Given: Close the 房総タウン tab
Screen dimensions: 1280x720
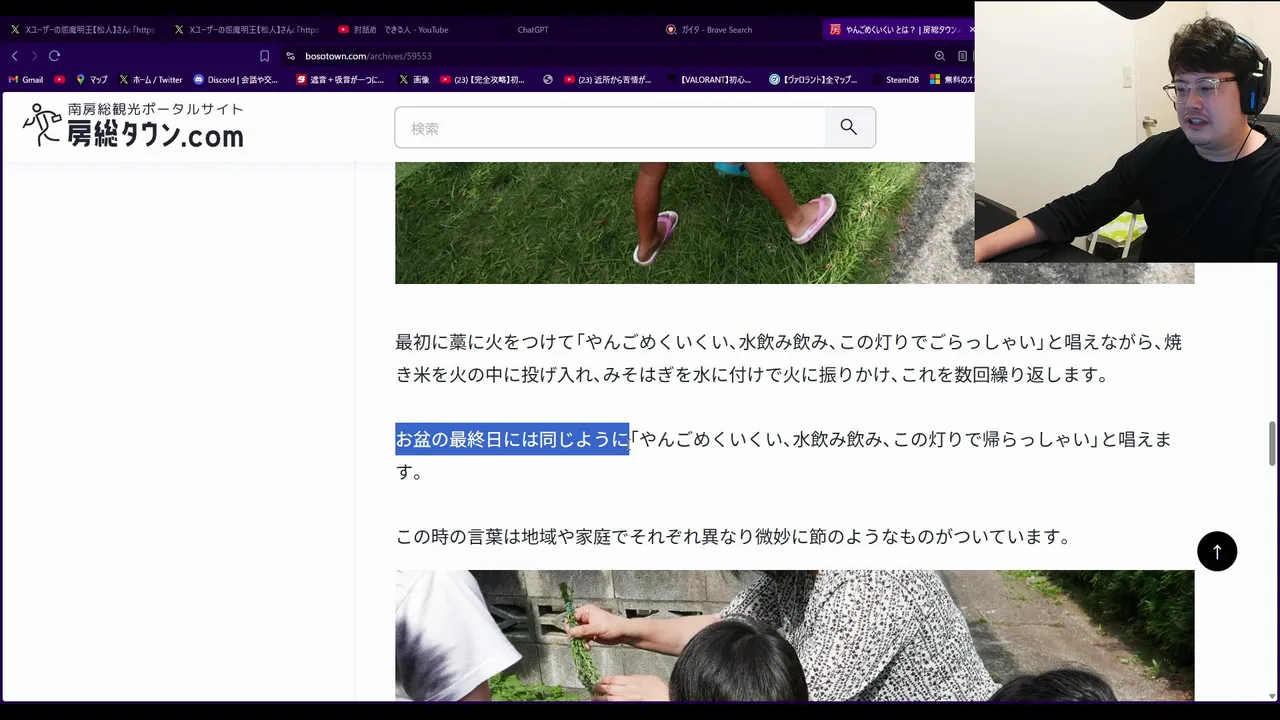Looking at the screenshot, I should pyautogui.click(x=971, y=30).
